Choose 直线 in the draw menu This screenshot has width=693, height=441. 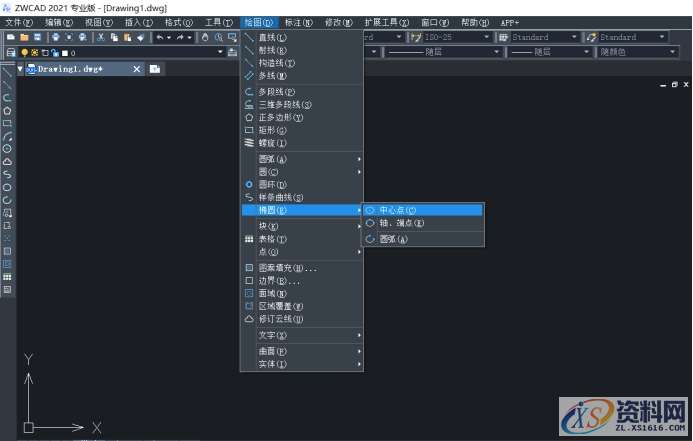[x=302, y=38]
